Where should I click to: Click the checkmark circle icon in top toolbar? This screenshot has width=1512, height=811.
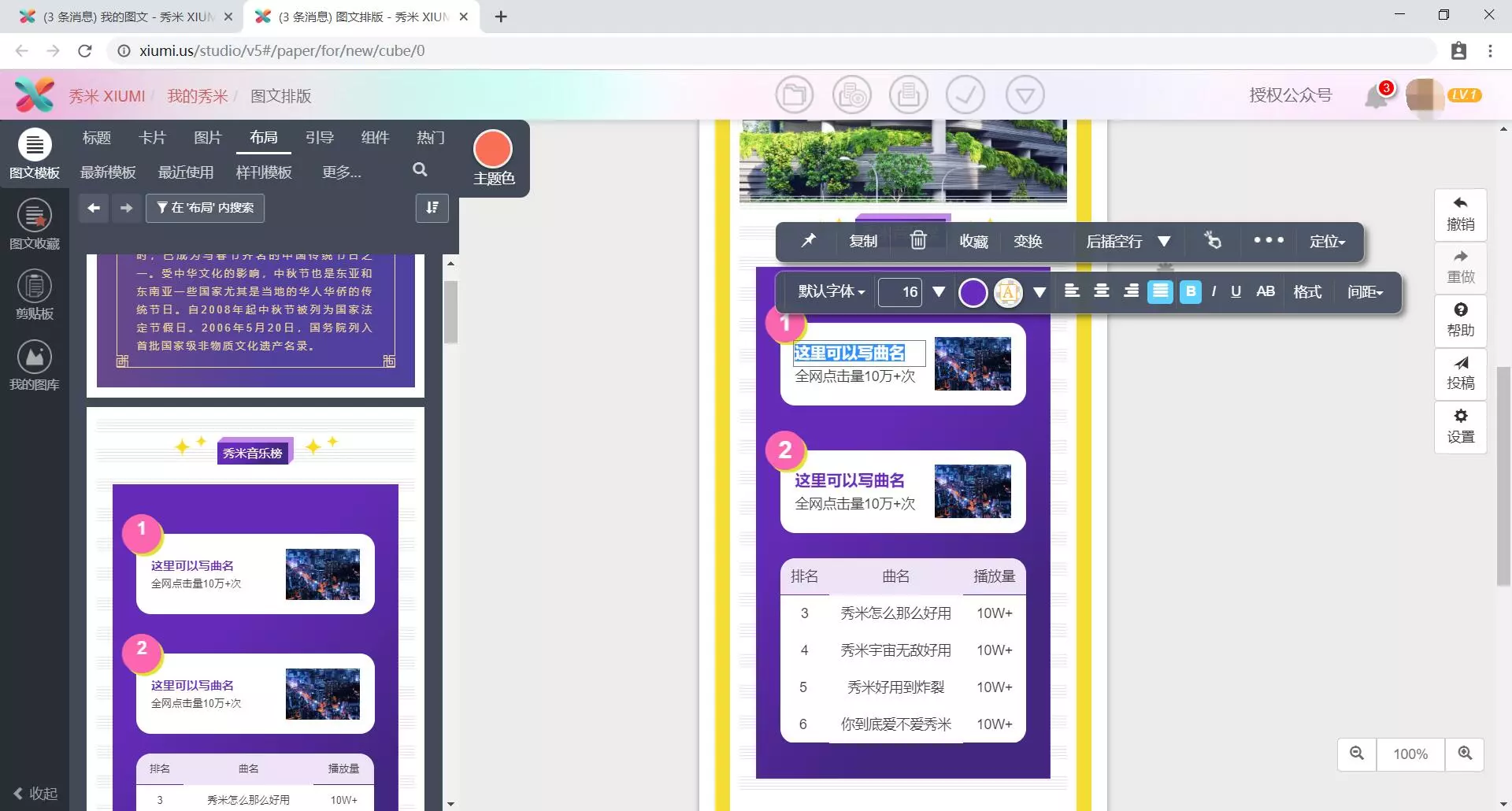coord(965,95)
